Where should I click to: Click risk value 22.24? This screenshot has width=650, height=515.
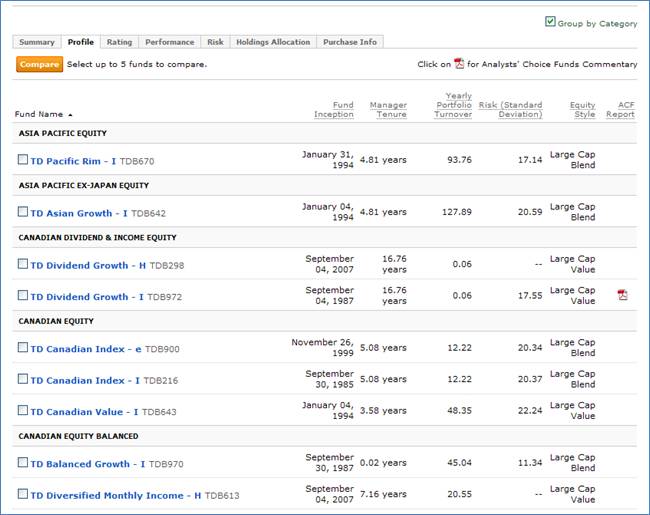pyautogui.click(x=530, y=411)
